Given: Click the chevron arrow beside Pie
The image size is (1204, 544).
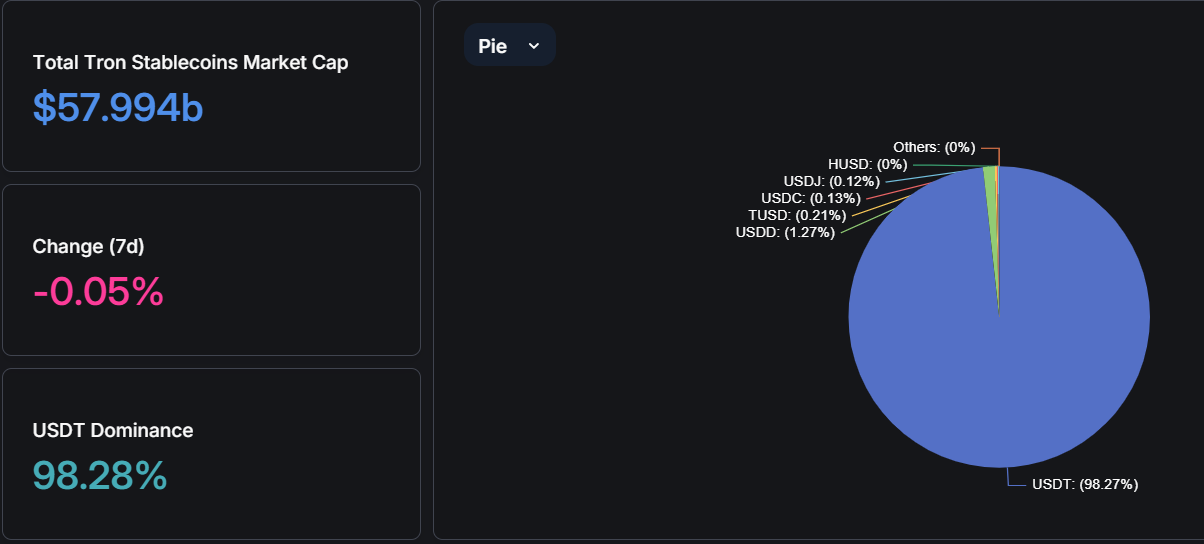Looking at the screenshot, I should click(x=533, y=46).
